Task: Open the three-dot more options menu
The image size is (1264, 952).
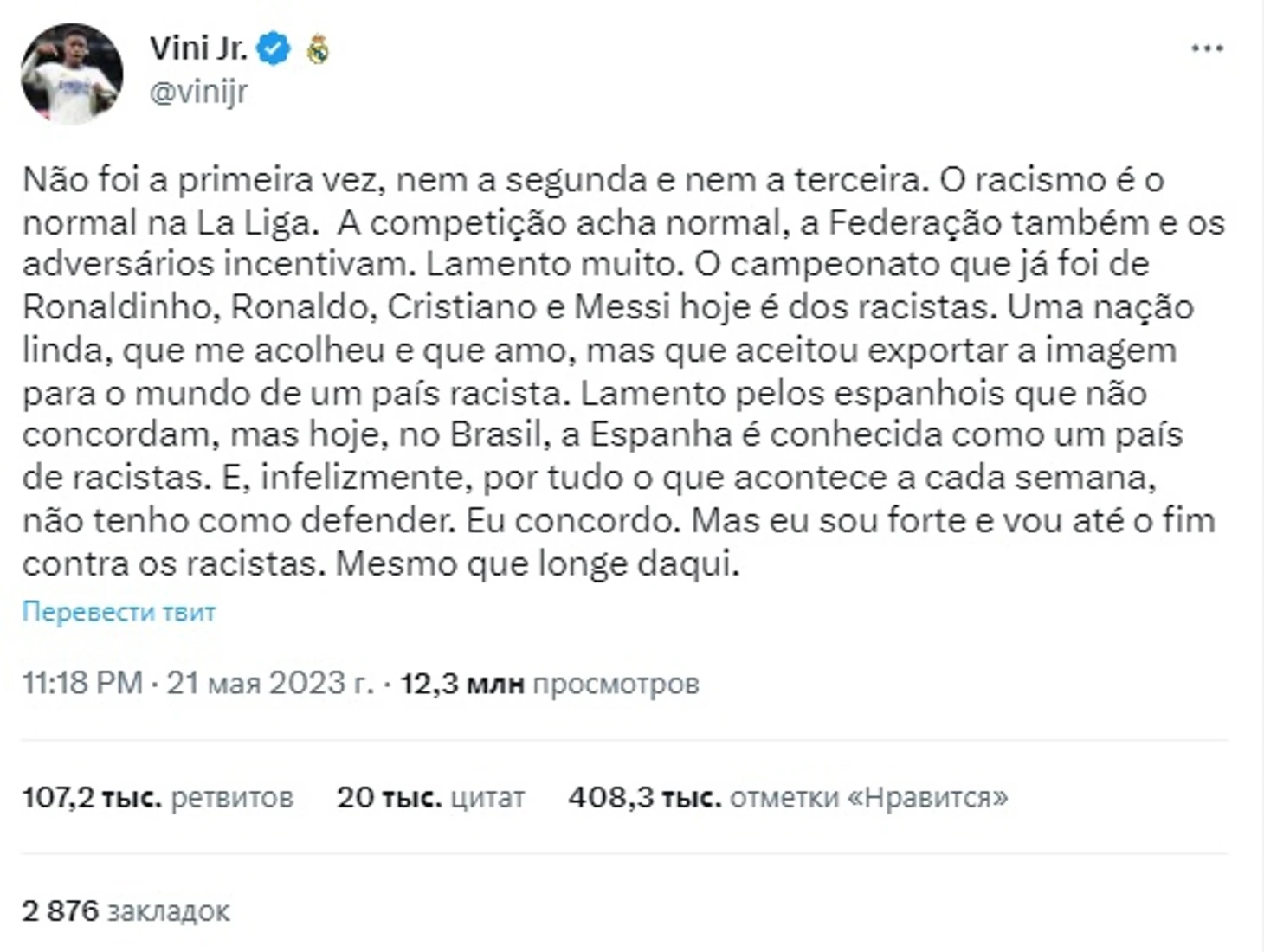Action: pyautogui.click(x=1207, y=49)
